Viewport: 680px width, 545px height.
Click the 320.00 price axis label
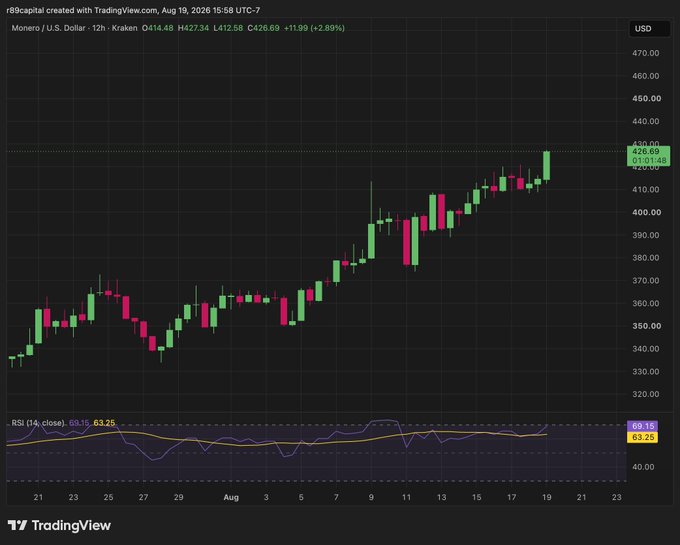(646, 394)
